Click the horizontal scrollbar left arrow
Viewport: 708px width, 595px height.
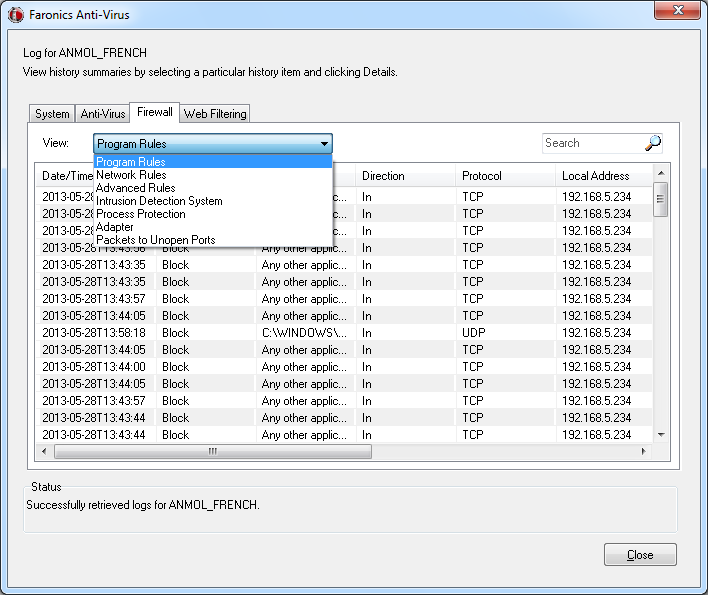(44, 451)
